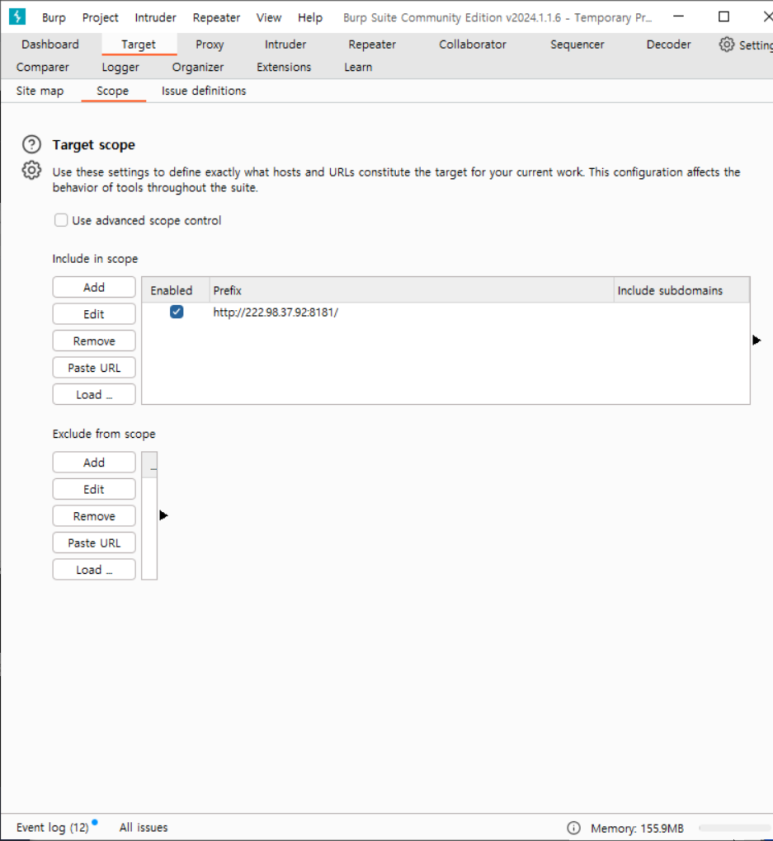The image size is (773, 841).
Task: Switch to the Site map sub-tab
Action: point(40,91)
